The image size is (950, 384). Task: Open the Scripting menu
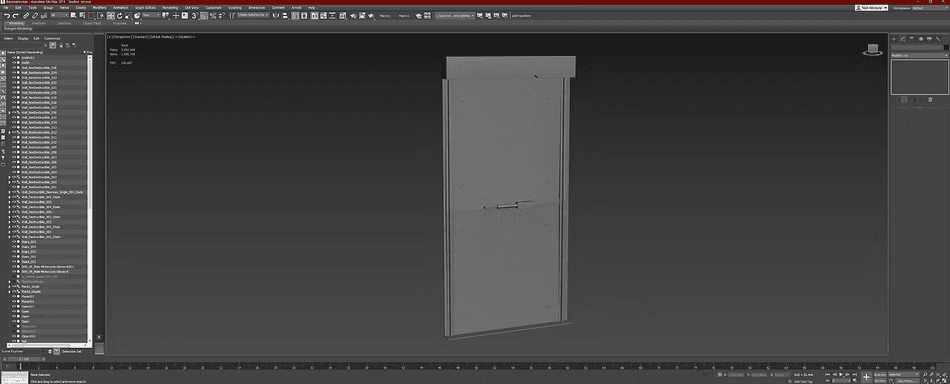pyautogui.click(x=234, y=7)
